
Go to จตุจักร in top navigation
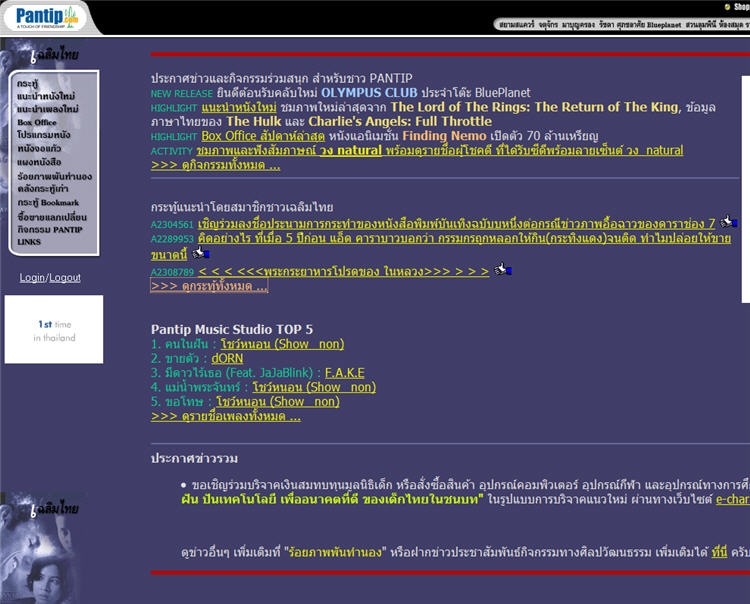point(548,24)
